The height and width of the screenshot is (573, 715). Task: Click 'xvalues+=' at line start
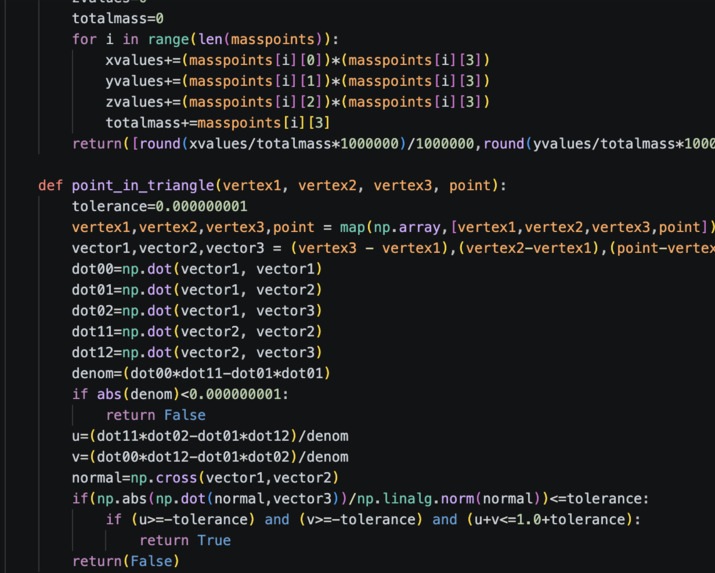click(x=143, y=60)
